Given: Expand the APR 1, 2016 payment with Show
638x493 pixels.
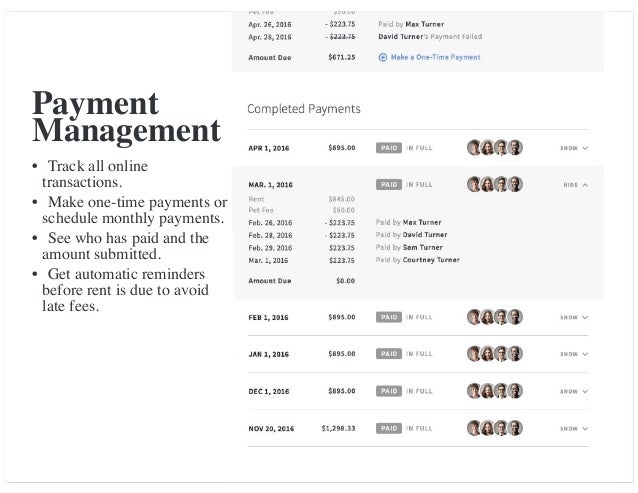Looking at the screenshot, I should [574, 148].
